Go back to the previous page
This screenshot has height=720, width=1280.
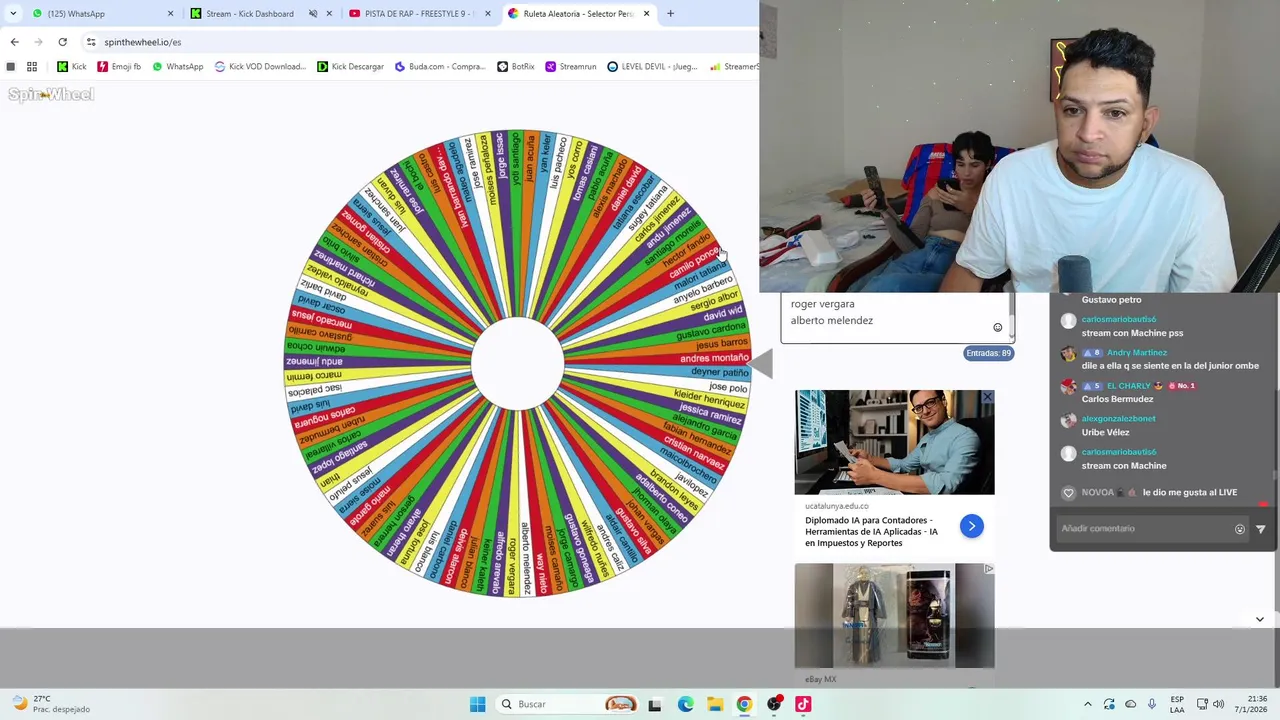tap(14, 42)
